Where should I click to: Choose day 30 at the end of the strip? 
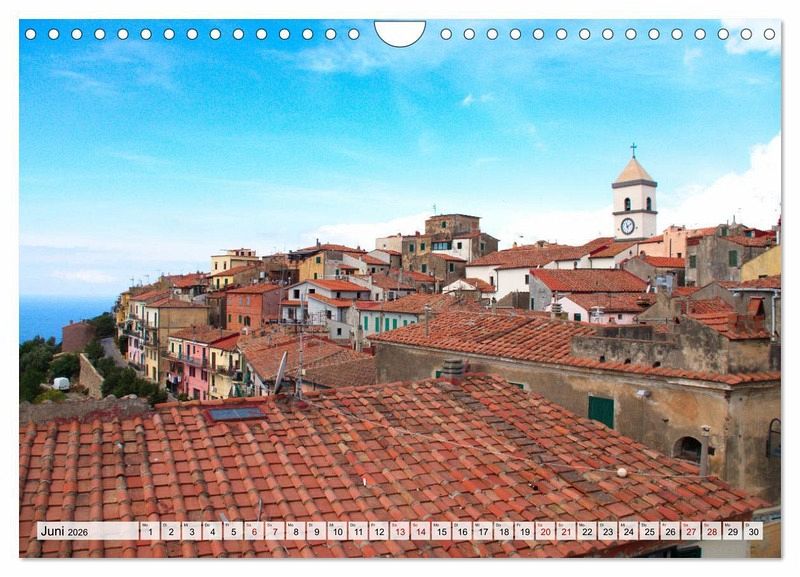(x=753, y=531)
